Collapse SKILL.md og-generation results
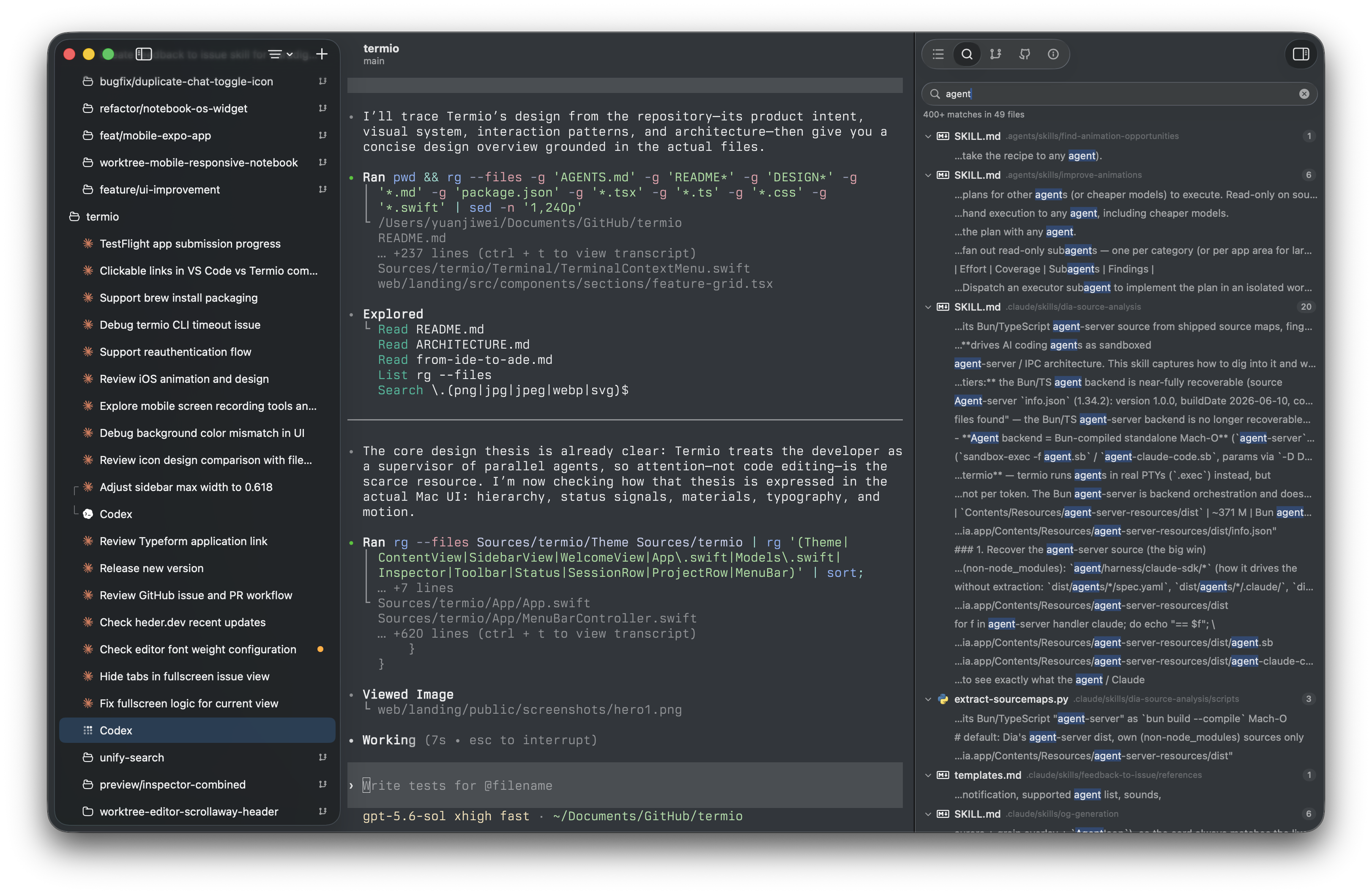Screen dimensions: 1372x895 pos(928,814)
